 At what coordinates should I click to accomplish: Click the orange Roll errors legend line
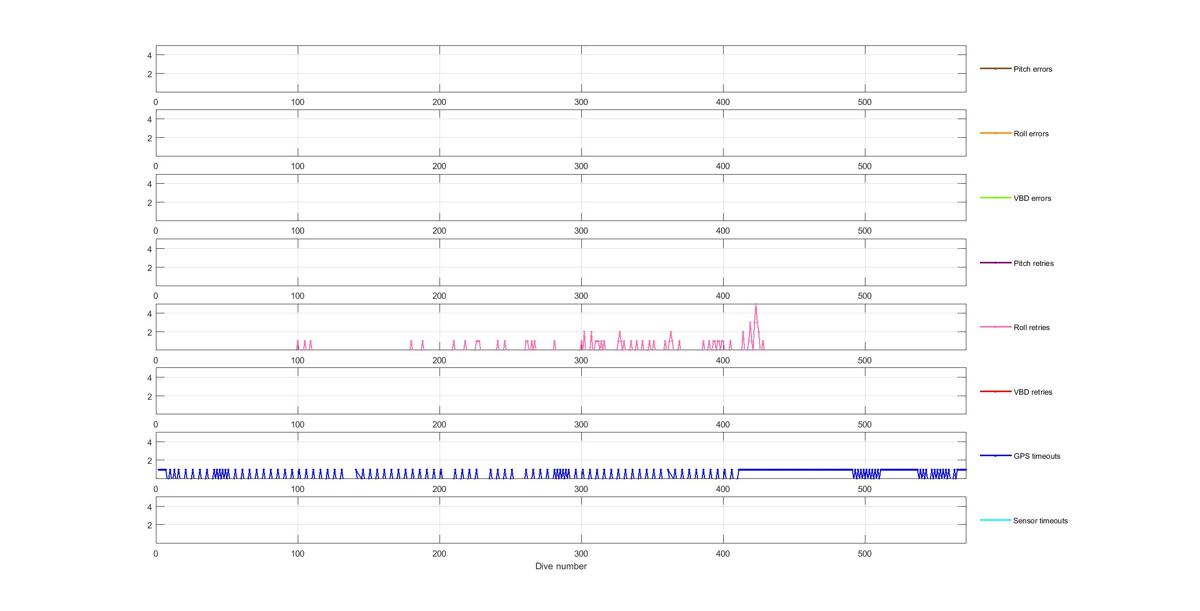pos(995,133)
